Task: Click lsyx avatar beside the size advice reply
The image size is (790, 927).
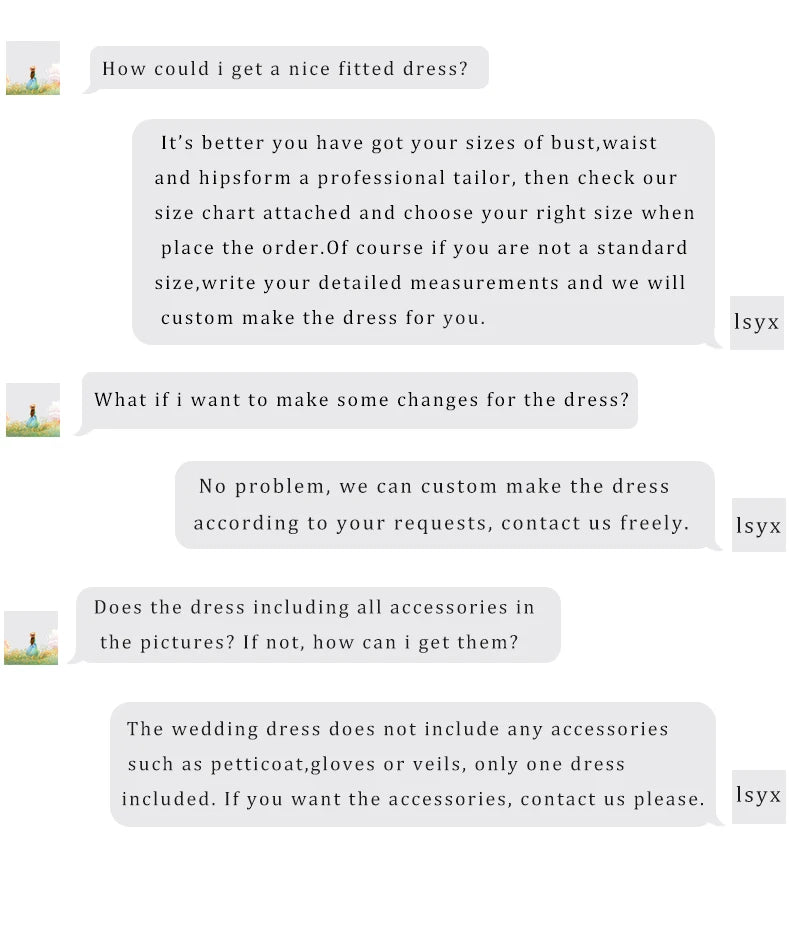Action: [x=756, y=323]
